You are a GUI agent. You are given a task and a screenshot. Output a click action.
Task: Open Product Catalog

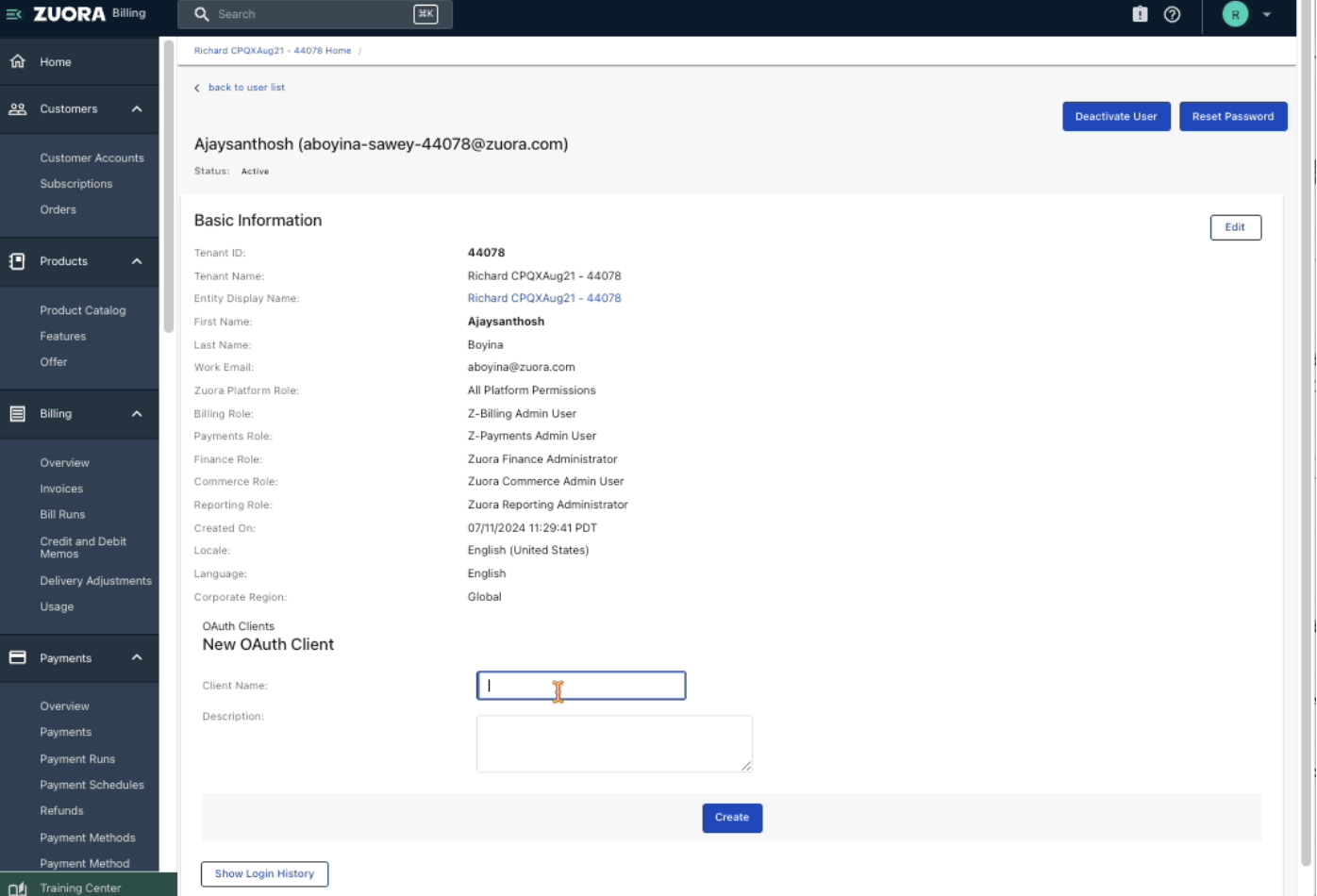click(82, 310)
